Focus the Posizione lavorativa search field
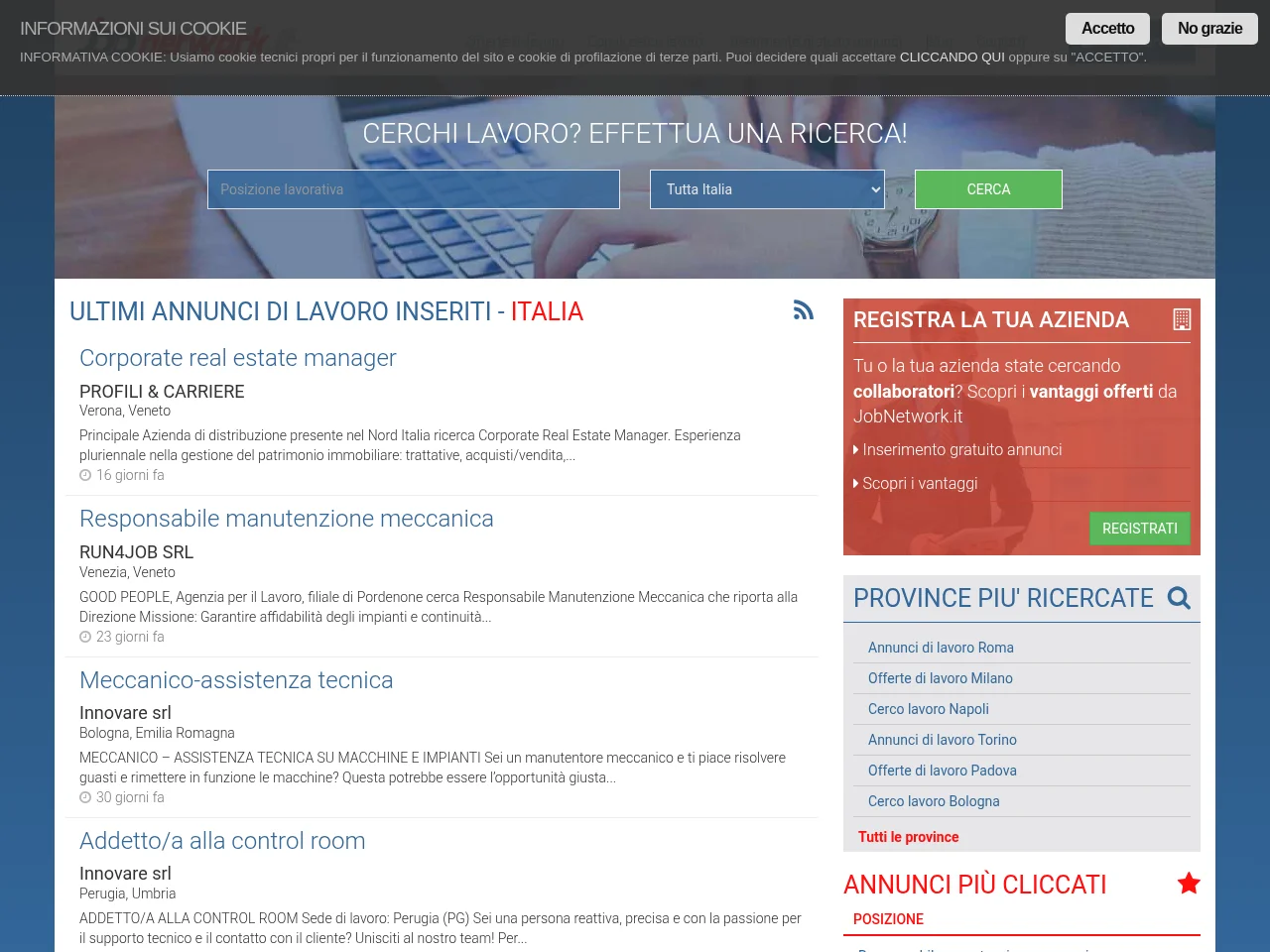Viewport: 1270px width, 952px height. (414, 189)
